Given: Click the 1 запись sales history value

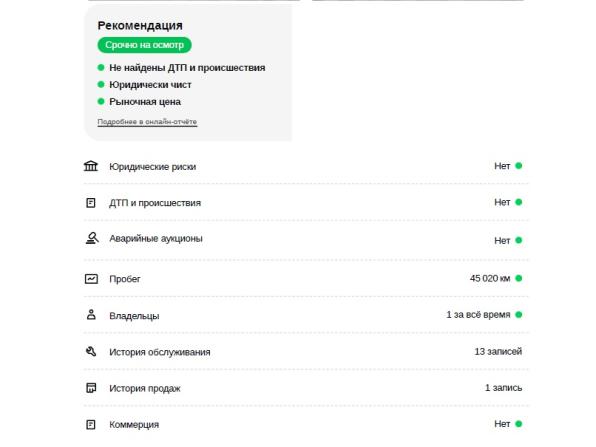Looking at the screenshot, I should [503, 388].
